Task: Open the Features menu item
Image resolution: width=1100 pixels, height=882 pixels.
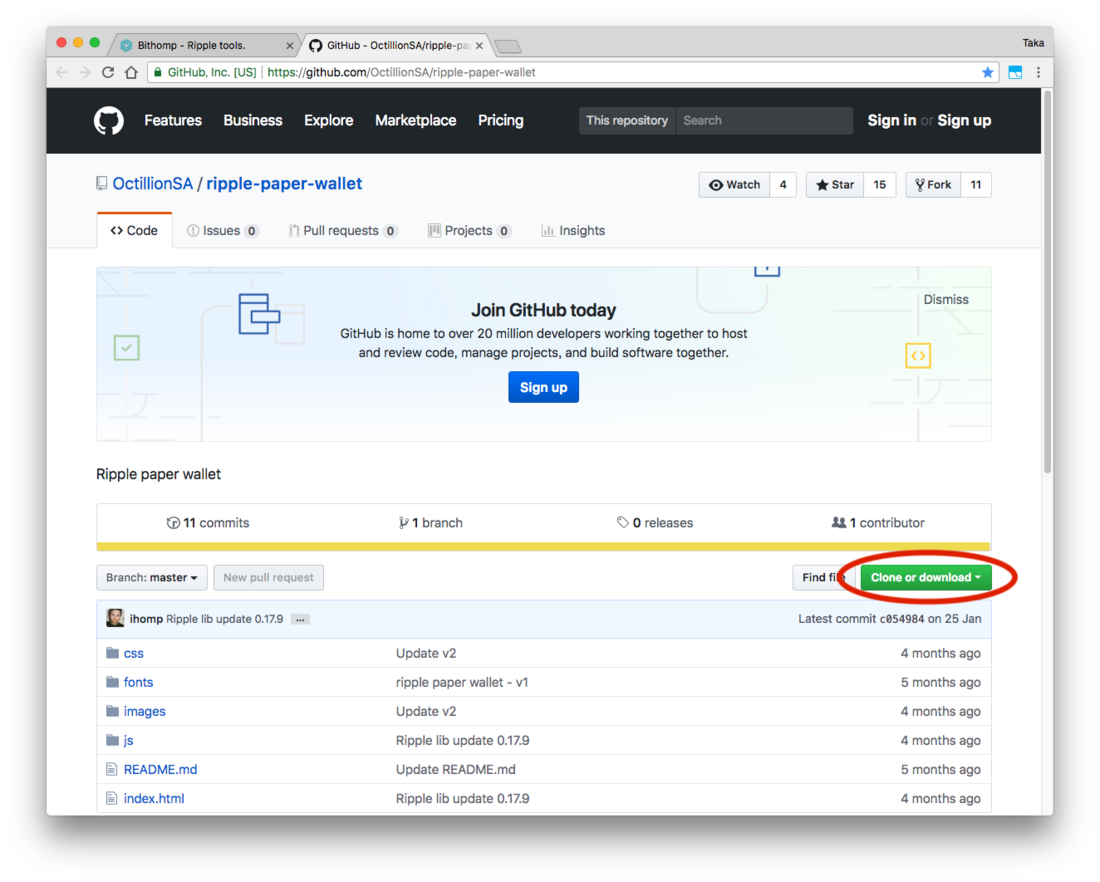Action: click(173, 121)
